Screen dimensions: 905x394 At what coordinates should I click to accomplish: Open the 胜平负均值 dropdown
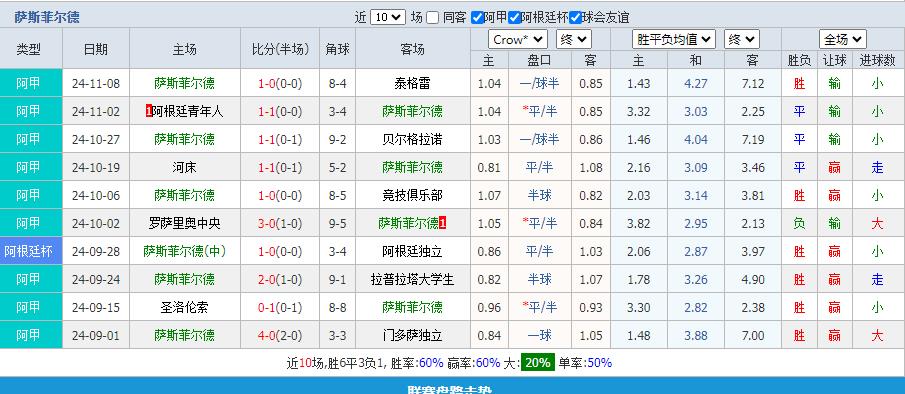point(674,40)
